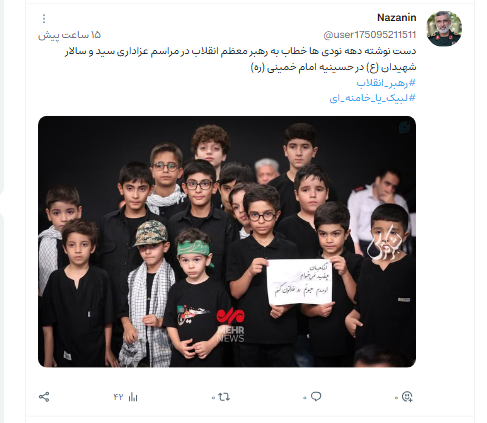Screen dimensions: 487x423
Task: Click the reaction count beside emoji icon
Action: (x=396, y=397)
